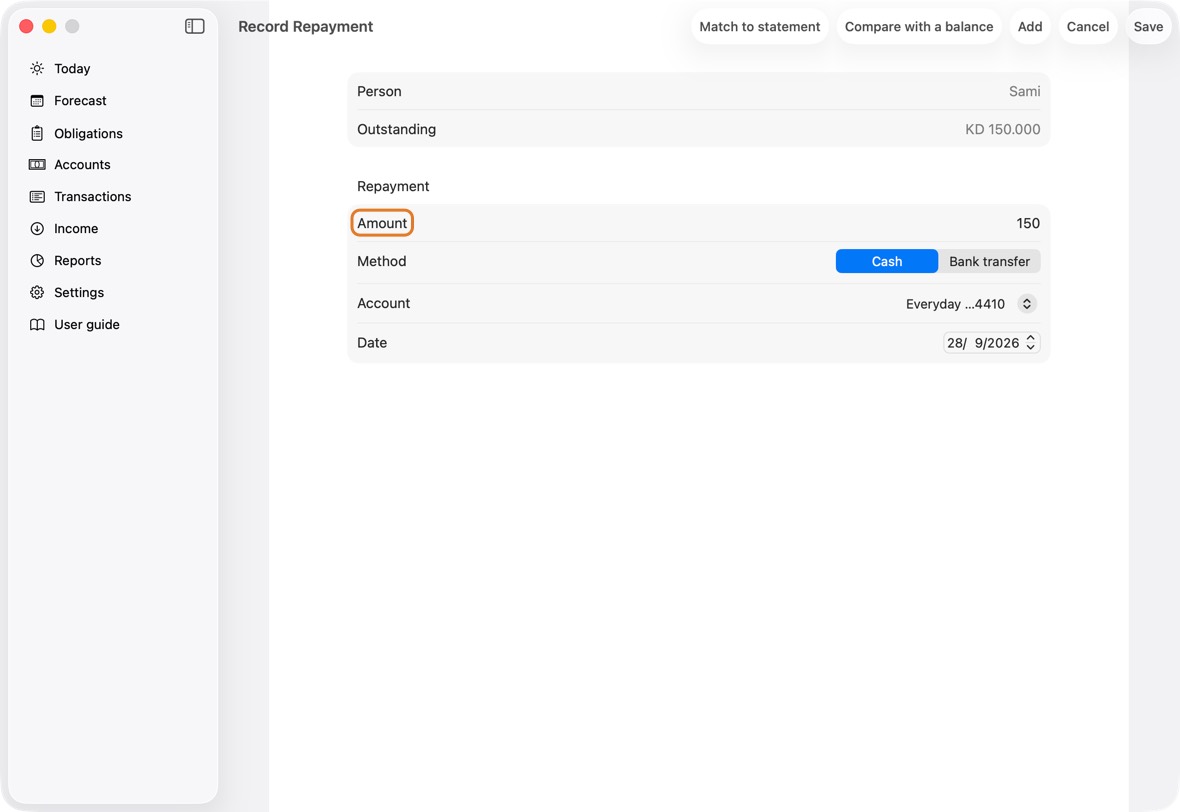Click Compare with a balance

[919, 26]
